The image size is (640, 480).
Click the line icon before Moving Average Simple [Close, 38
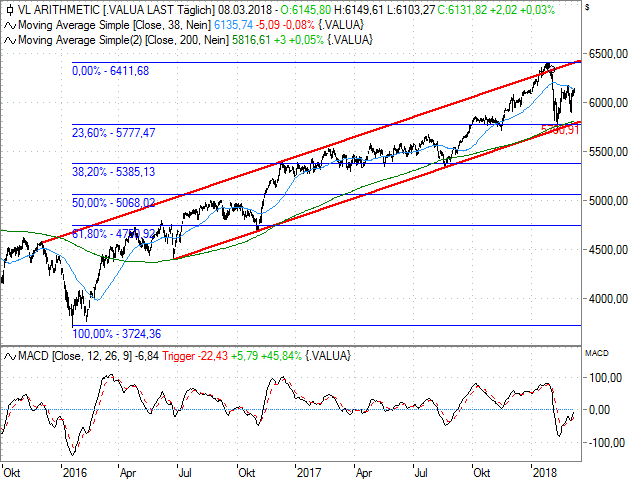tap(10, 26)
